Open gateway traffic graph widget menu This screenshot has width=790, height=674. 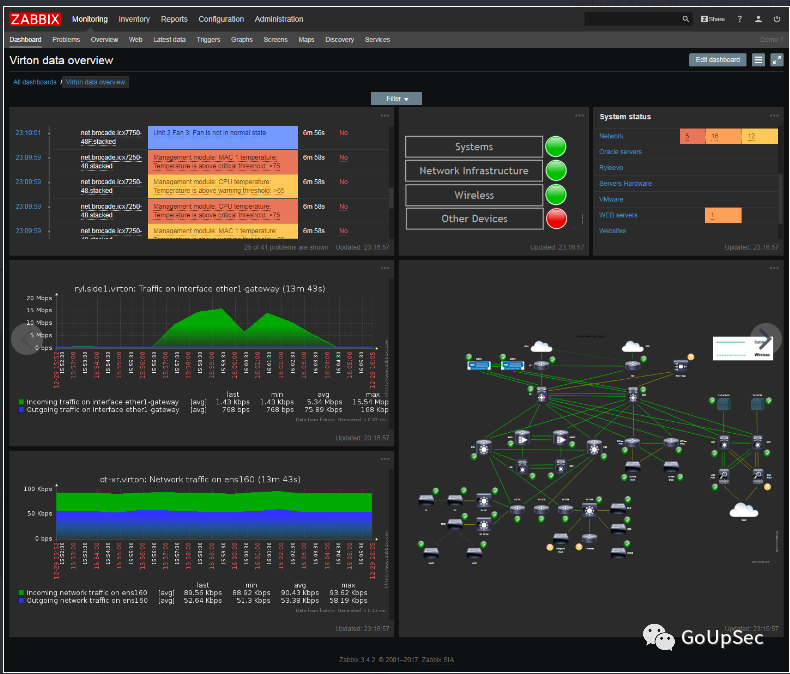[x=385, y=268]
